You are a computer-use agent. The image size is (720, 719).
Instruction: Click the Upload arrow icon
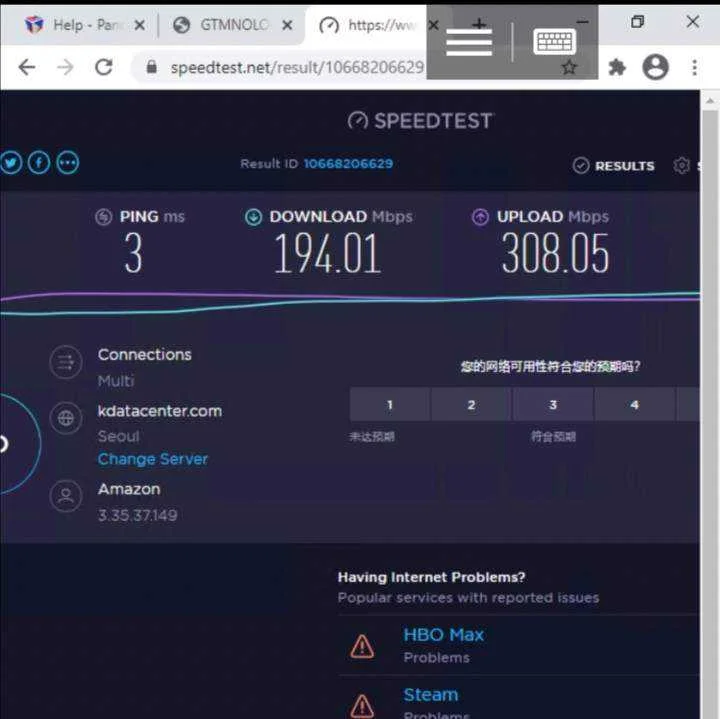[480, 217]
